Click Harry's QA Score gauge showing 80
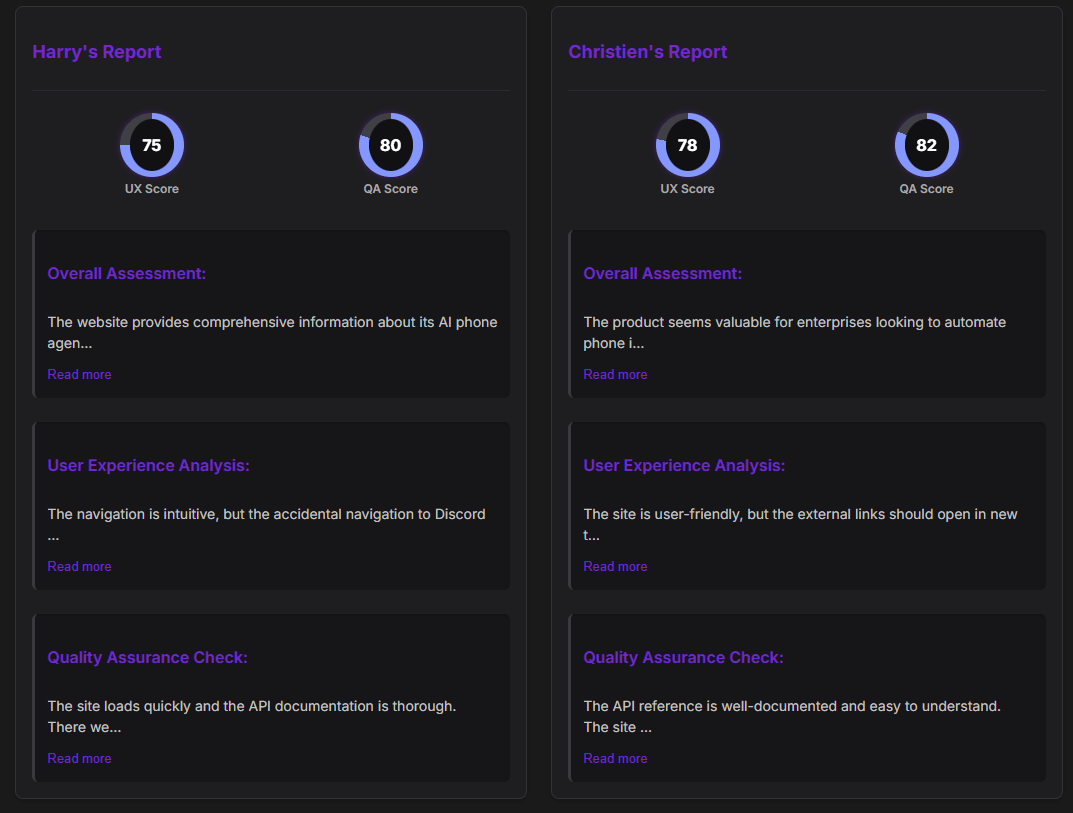Screen dimensions: 1073x813 (x=390, y=145)
